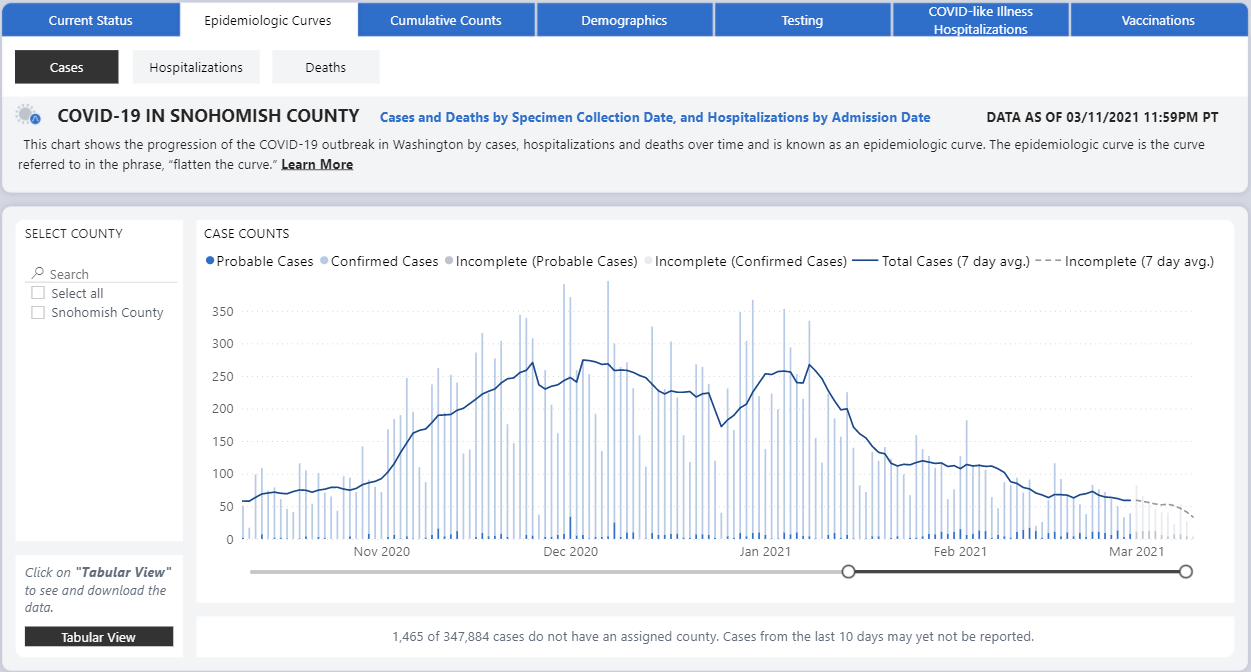The height and width of the screenshot is (672, 1251).
Task: Open the Vaccinations tab
Action: pos(1158,20)
